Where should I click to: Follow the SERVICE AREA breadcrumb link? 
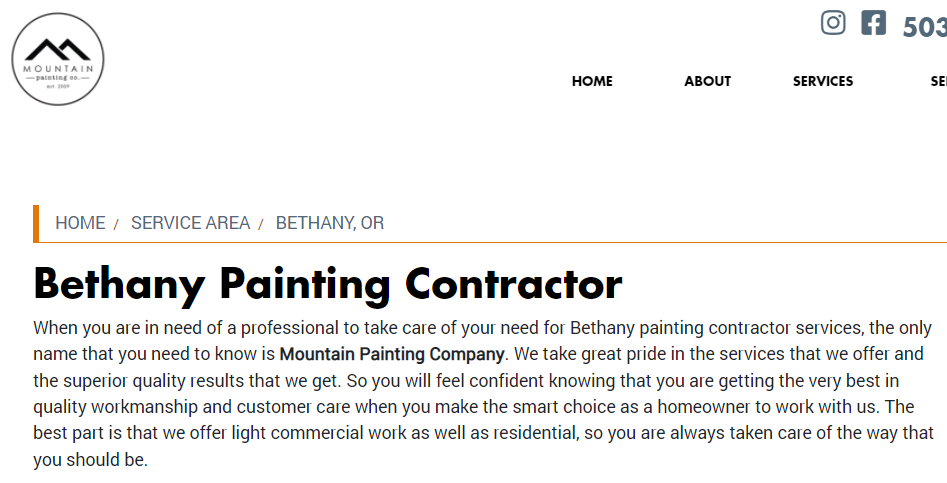pyautogui.click(x=190, y=223)
